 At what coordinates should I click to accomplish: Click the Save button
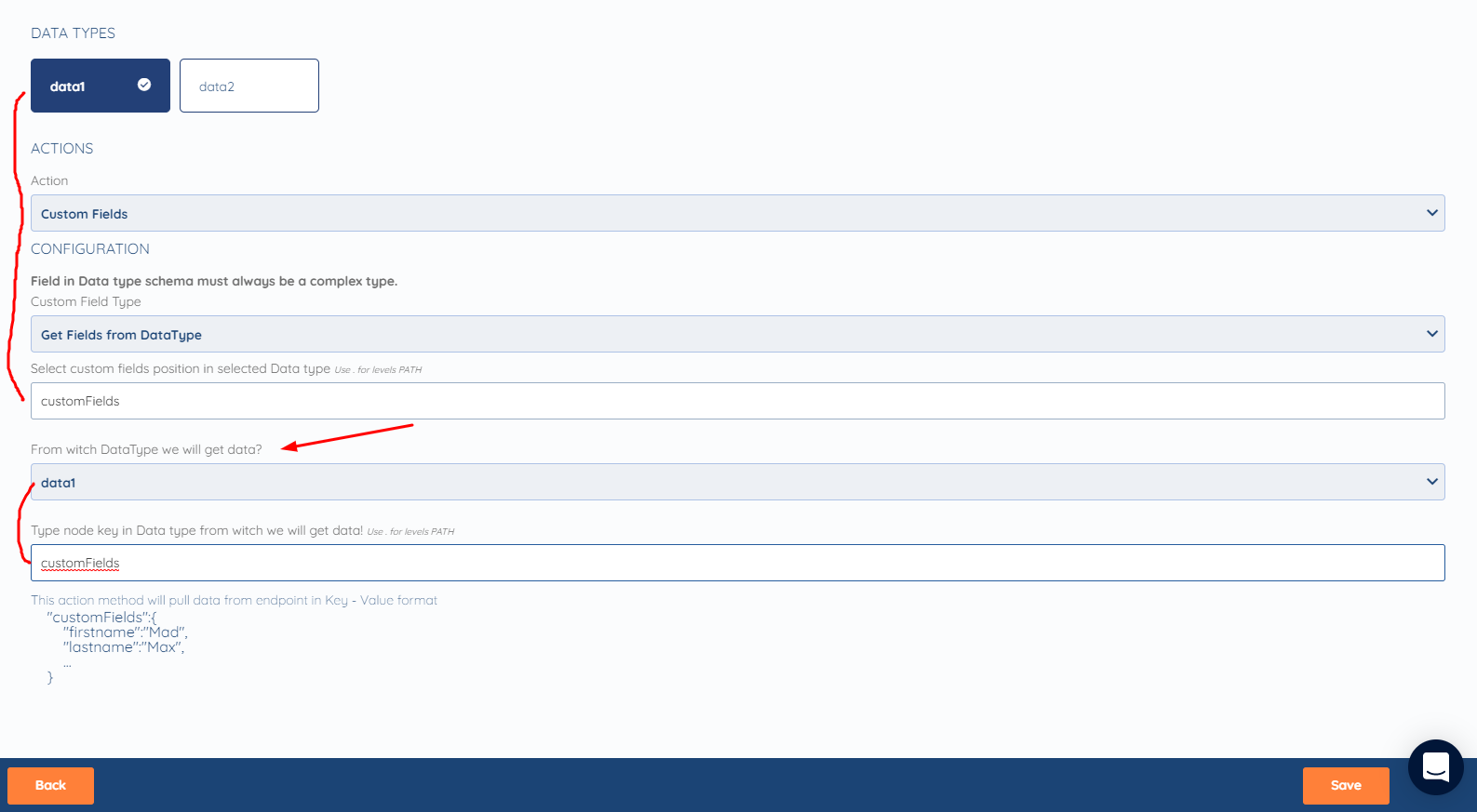[x=1346, y=785]
